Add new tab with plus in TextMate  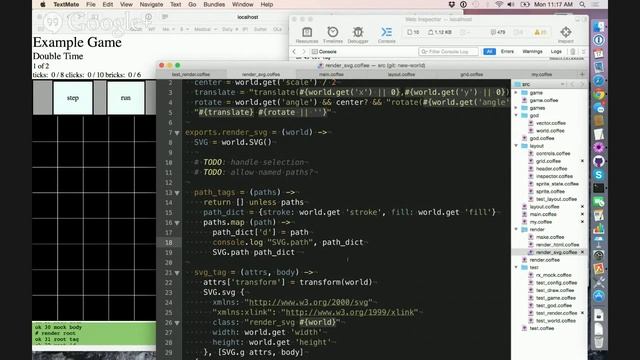(x=582, y=74)
